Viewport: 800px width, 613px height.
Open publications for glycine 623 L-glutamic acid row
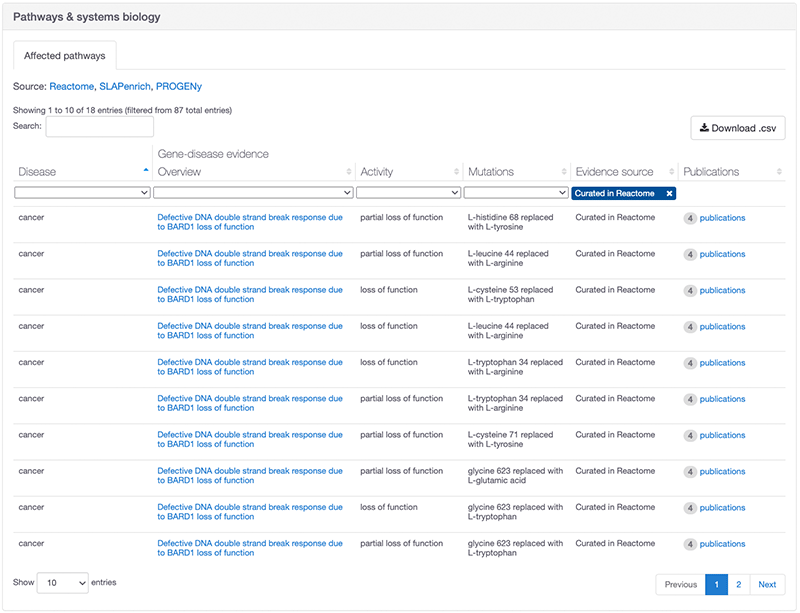coord(722,472)
